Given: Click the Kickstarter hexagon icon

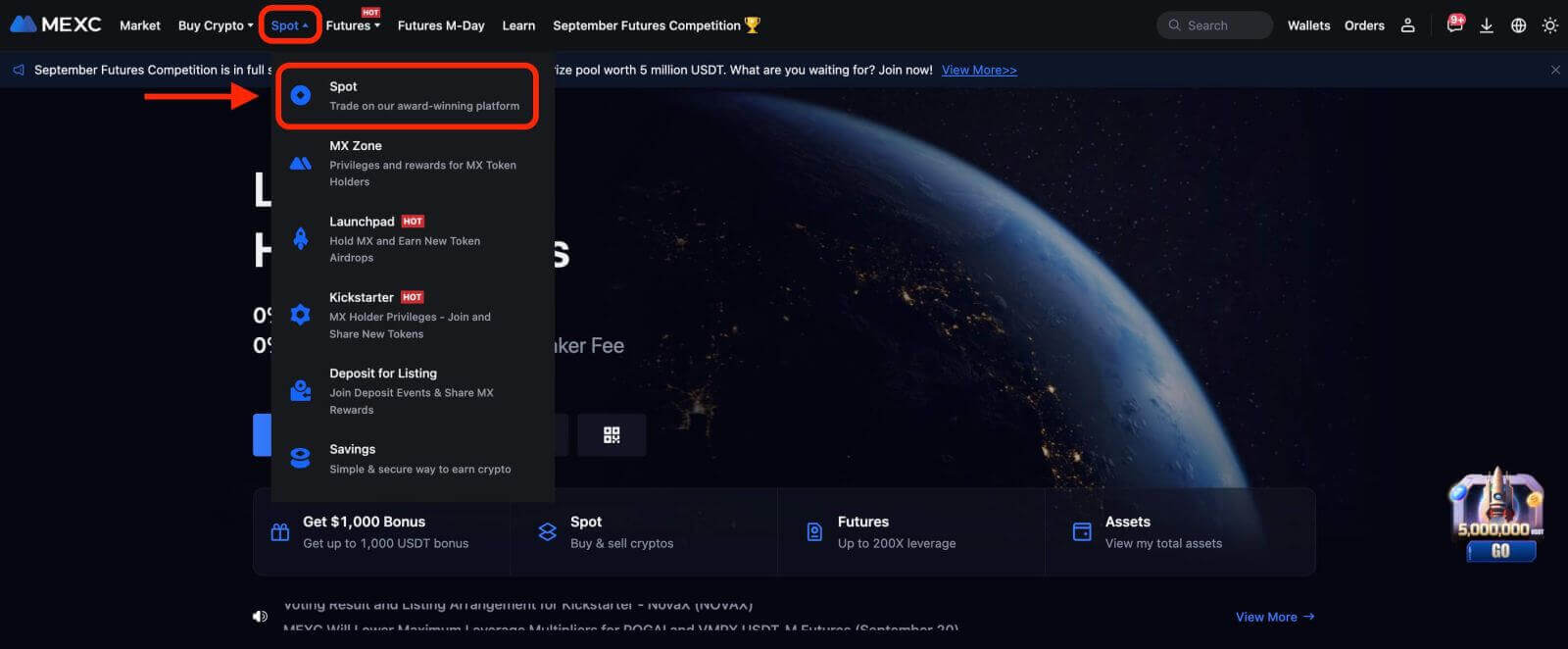Looking at the screenshot, I should 301,315.
